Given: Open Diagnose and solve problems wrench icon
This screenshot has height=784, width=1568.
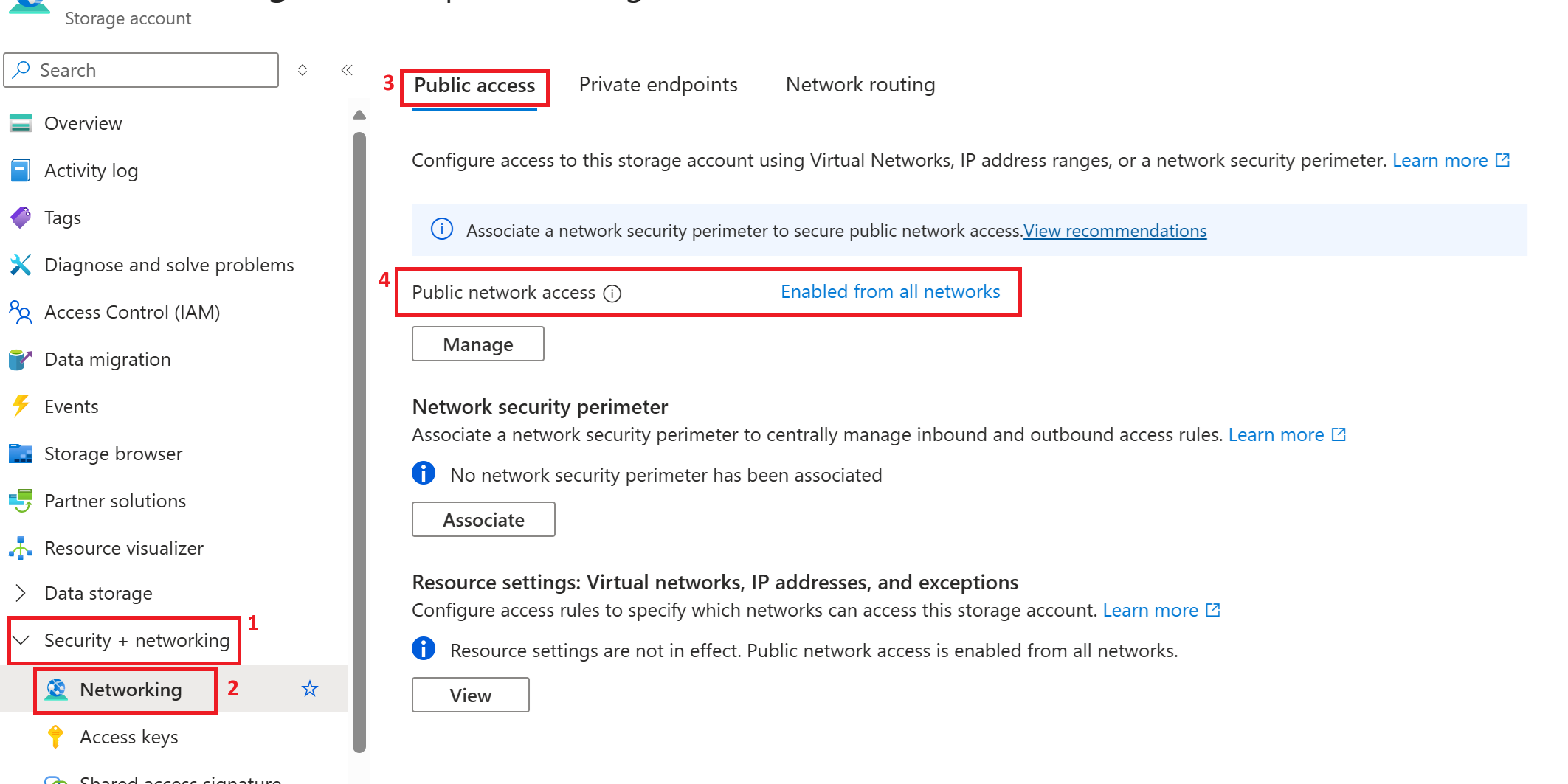Looking at the screenshot, I should [x=21, y=265].
